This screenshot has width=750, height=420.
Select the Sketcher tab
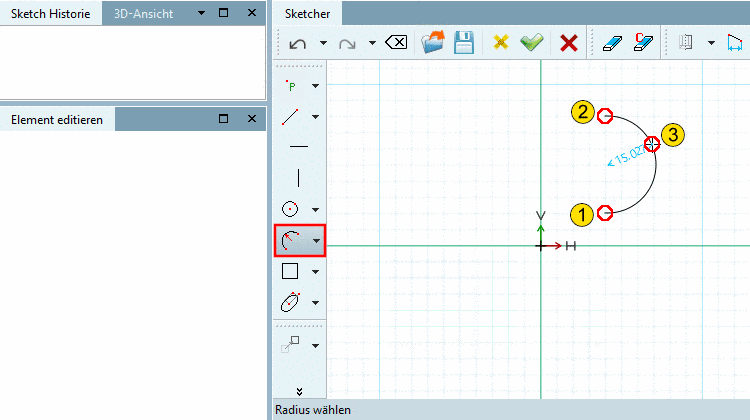tap(308, 14)
